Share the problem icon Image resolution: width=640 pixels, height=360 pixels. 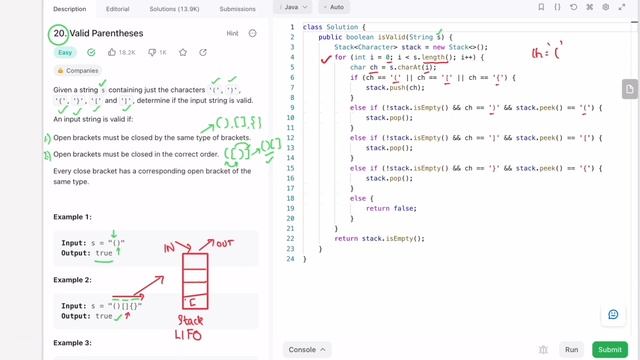click(x=203, y=52)
